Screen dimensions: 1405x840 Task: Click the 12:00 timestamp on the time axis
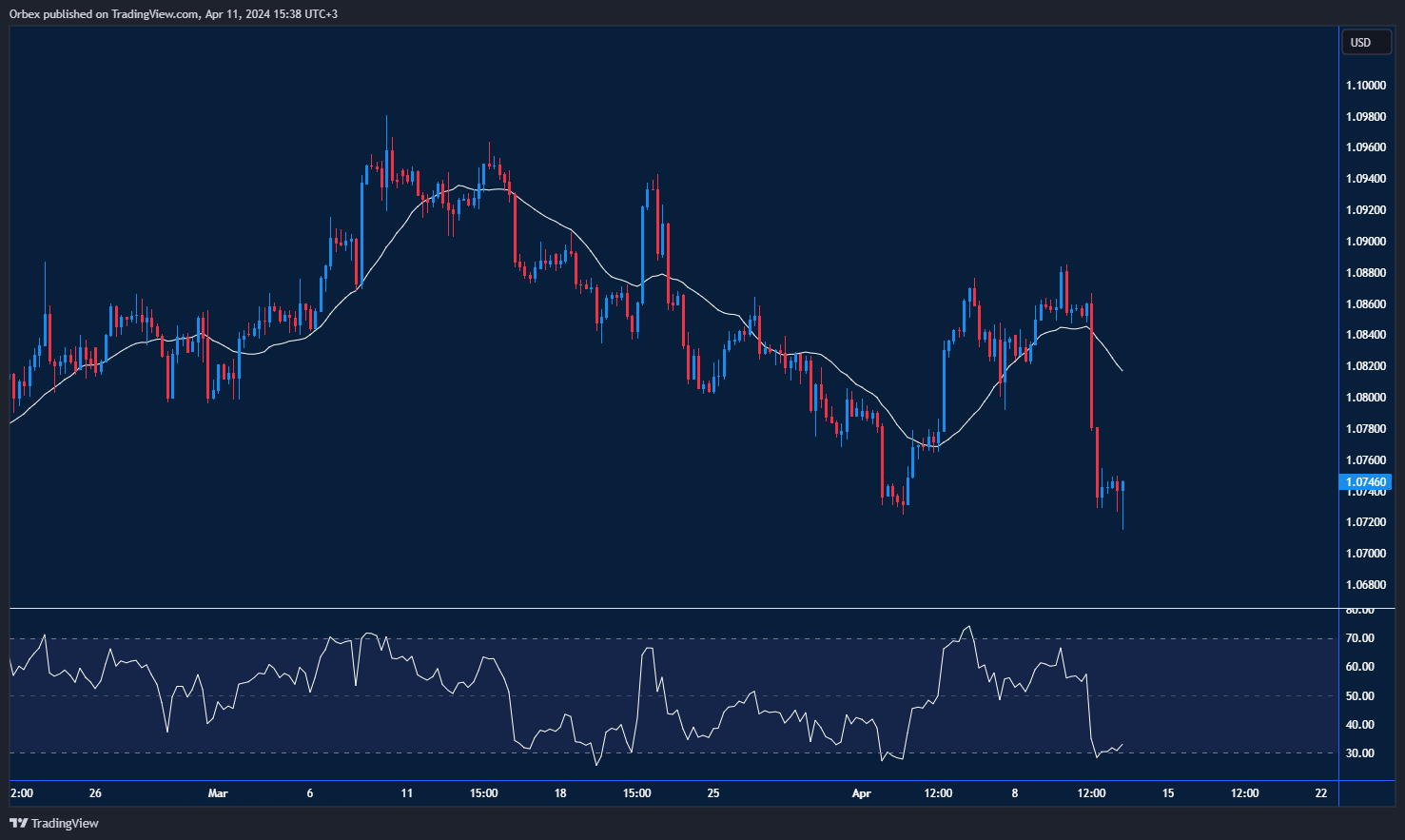pyautogui.click(x=938, y=792)
